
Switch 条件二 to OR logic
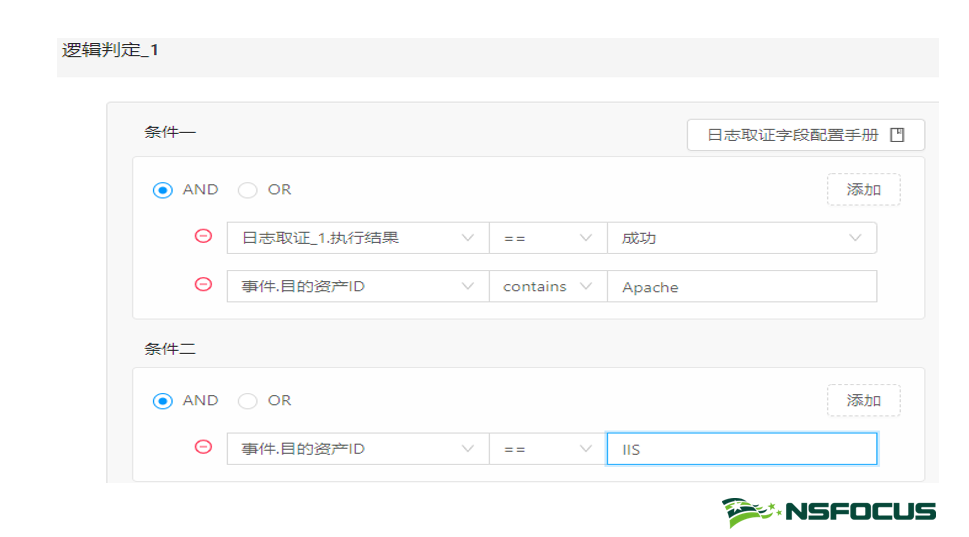[x=247, y=401]
